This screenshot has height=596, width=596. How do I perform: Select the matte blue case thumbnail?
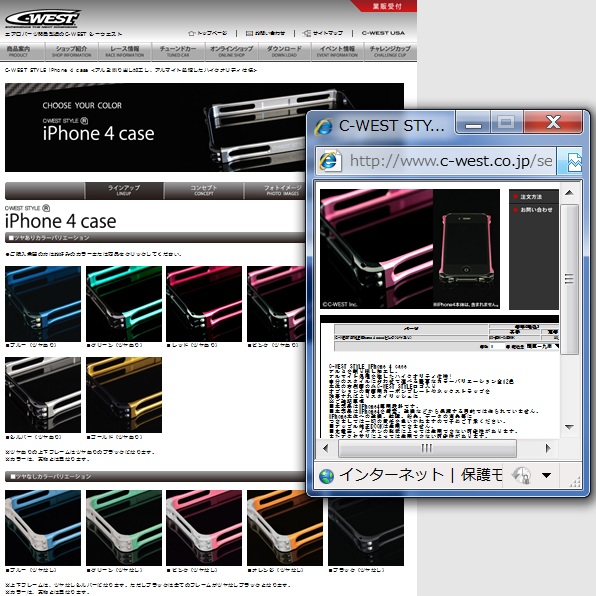click(43, 528)
